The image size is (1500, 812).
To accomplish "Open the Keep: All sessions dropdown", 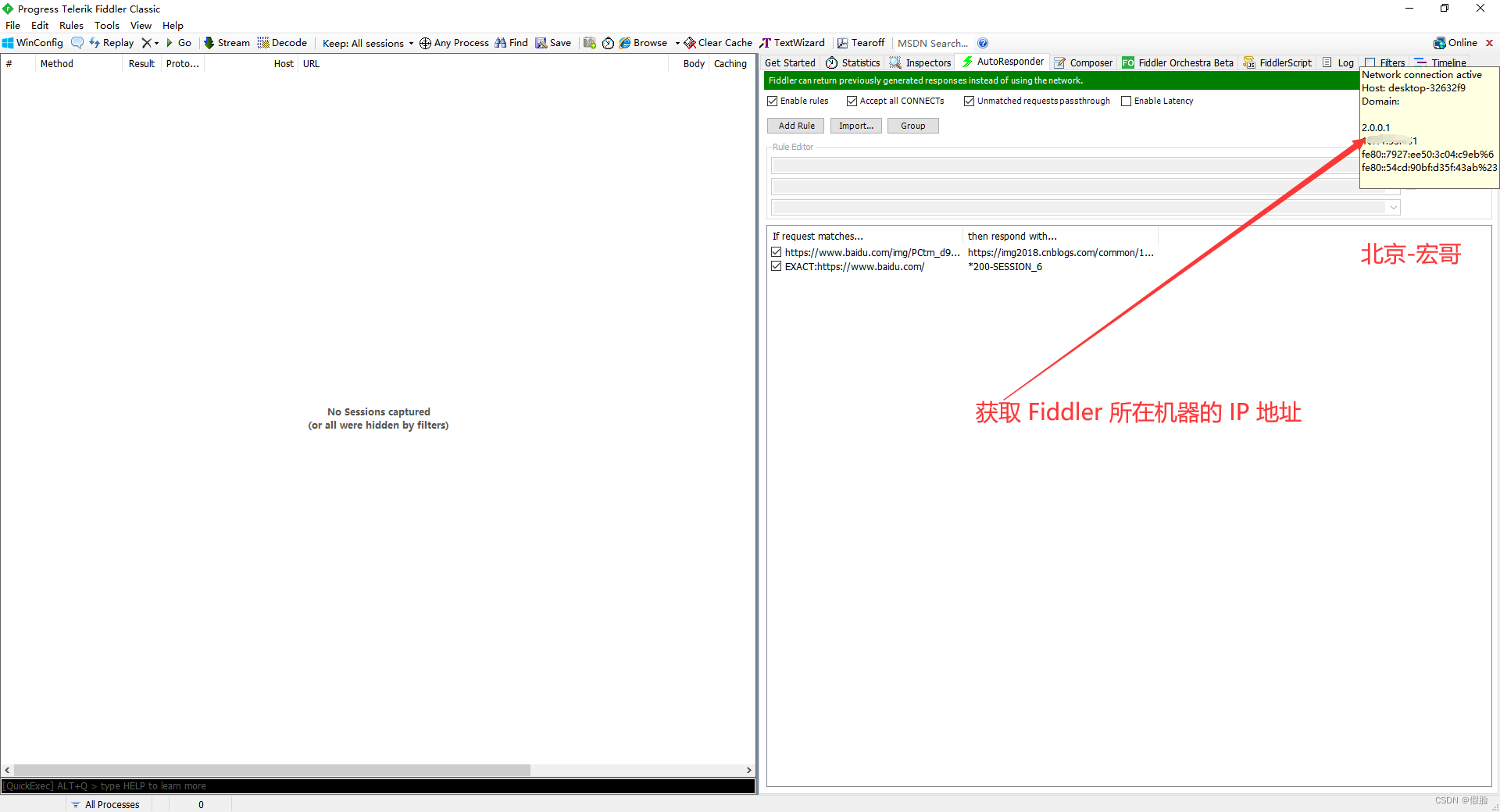I will pos(368,43).
